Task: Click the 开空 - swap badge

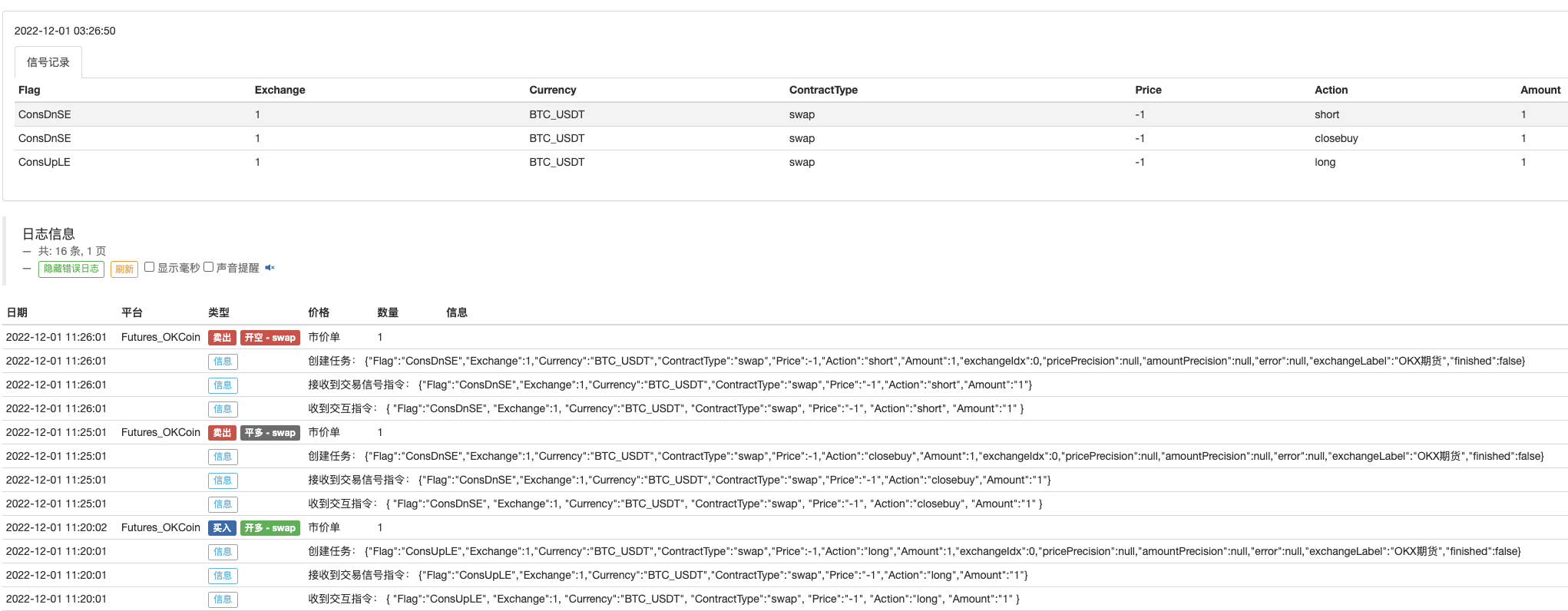Action: 270,338
